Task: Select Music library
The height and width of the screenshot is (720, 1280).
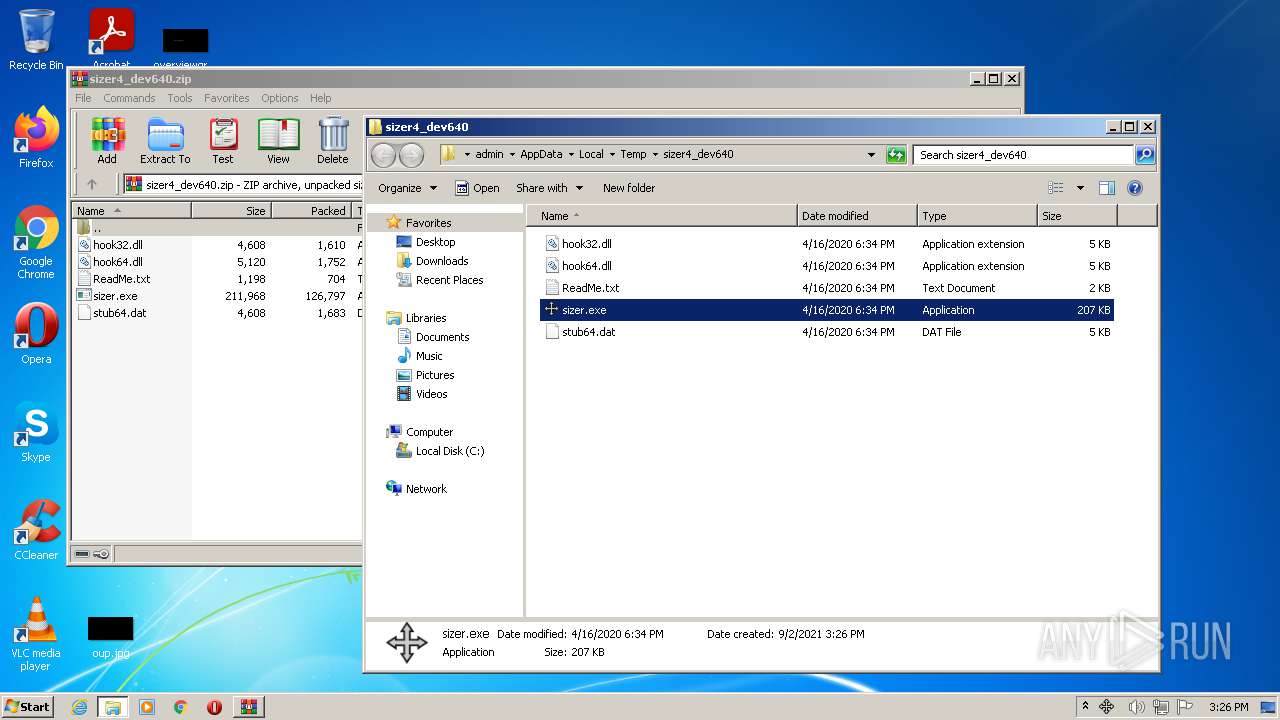Action: (429, 356)
